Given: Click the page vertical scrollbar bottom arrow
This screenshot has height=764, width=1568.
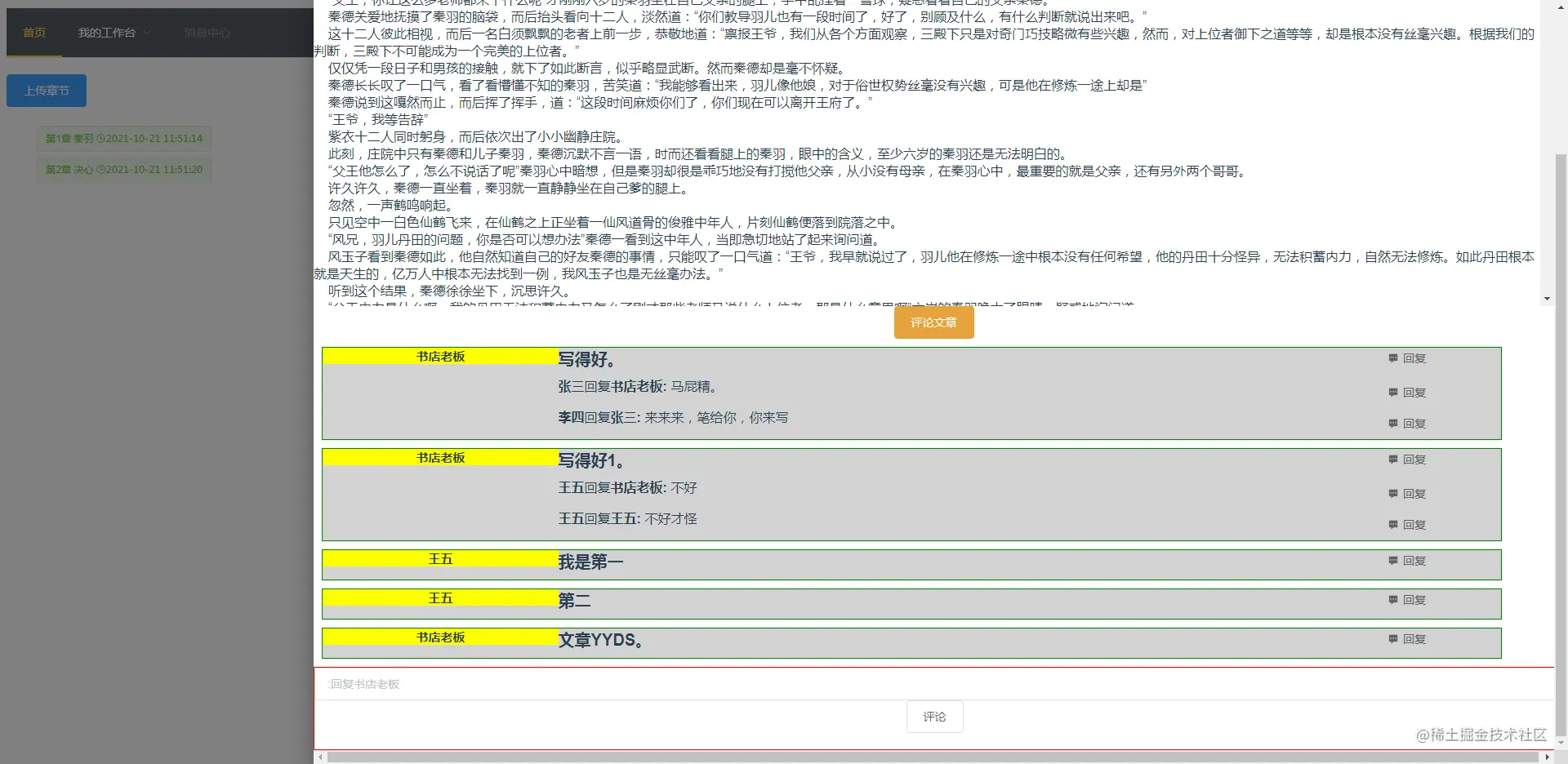Looking at the screenshot, I should (1561, 744).
